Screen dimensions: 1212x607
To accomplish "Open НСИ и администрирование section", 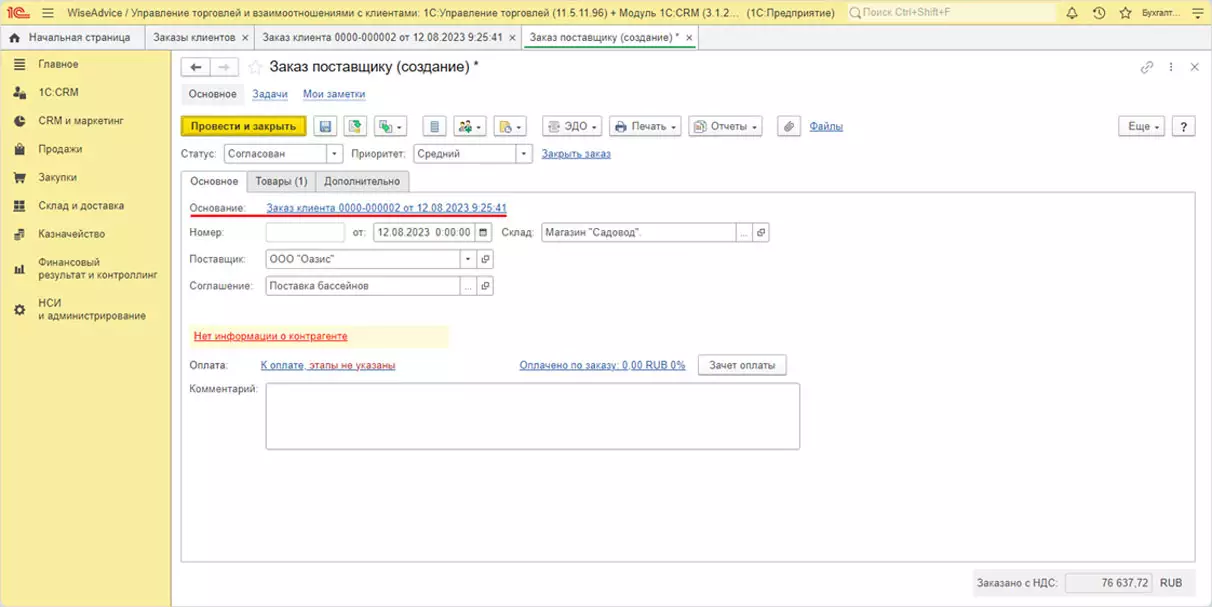I will [x=92, y=309].
